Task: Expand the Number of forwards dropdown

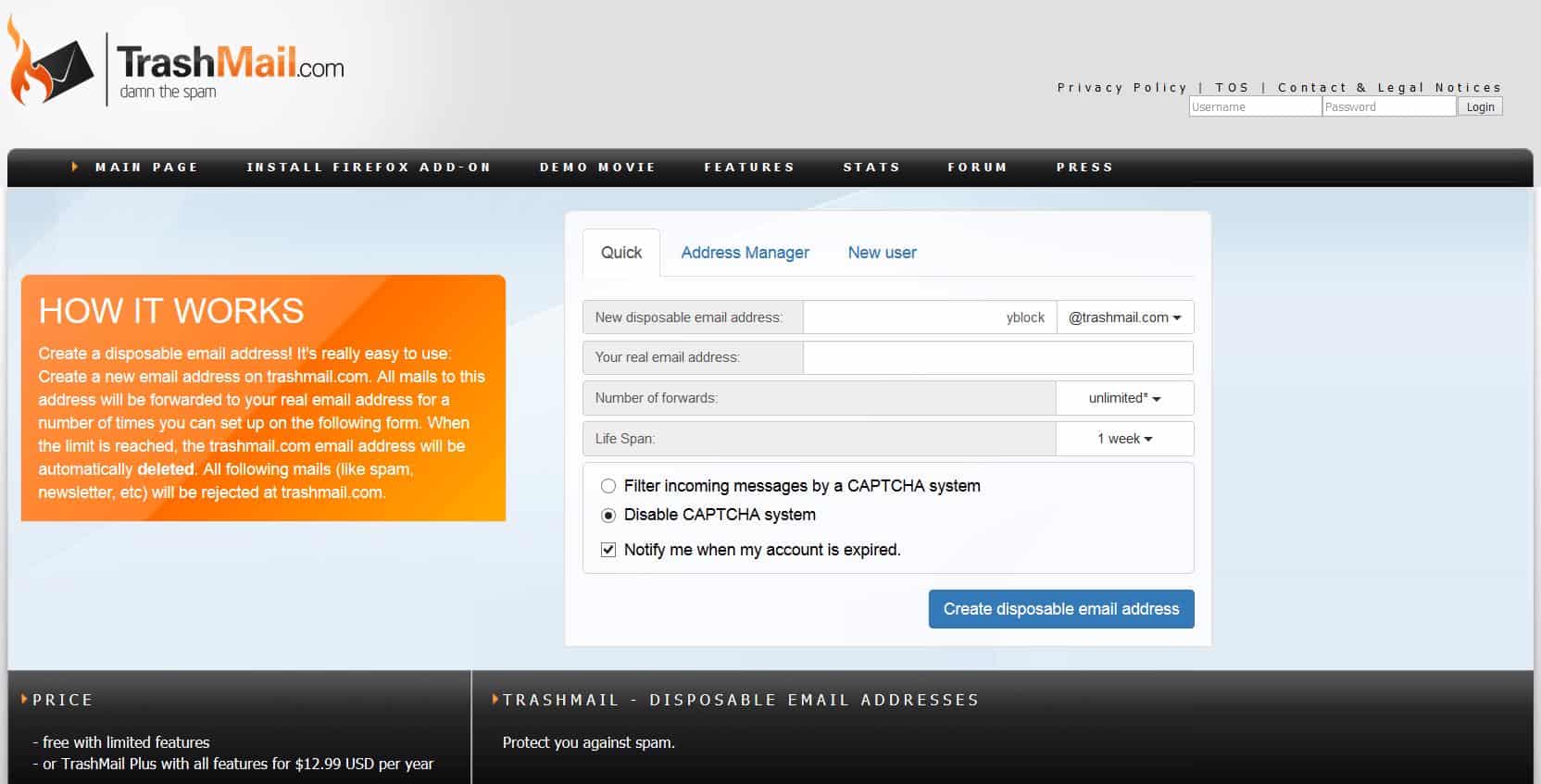Action: pyautogui.click(x=1125, y=398)
